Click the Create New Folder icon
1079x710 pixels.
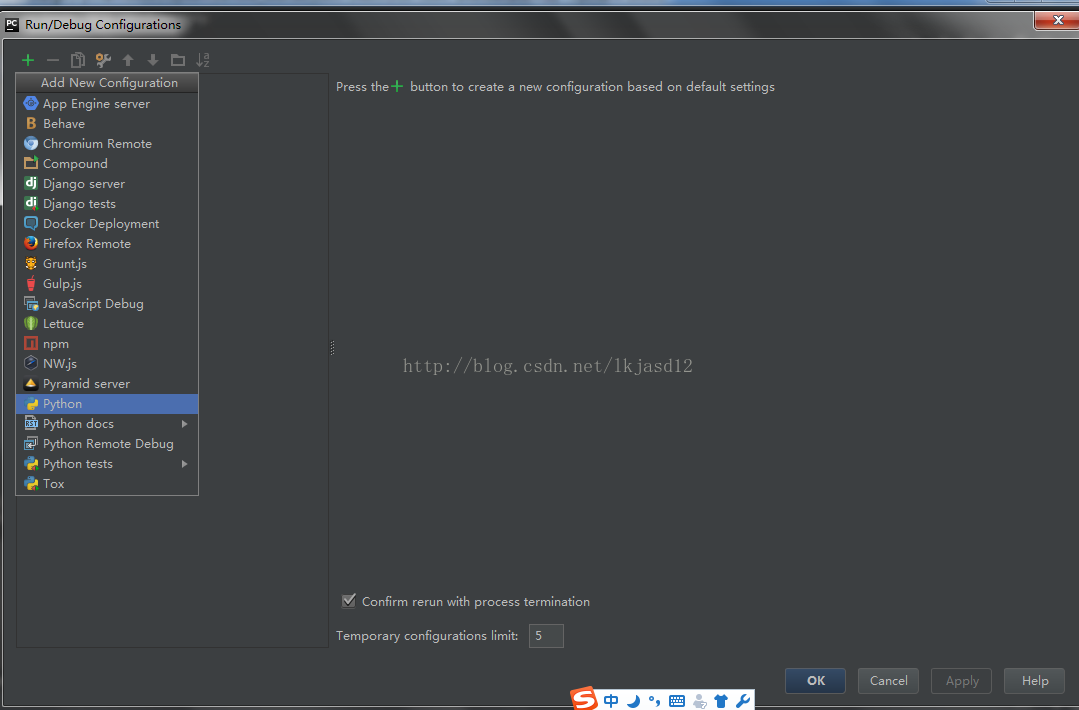[x=178, y=61]
